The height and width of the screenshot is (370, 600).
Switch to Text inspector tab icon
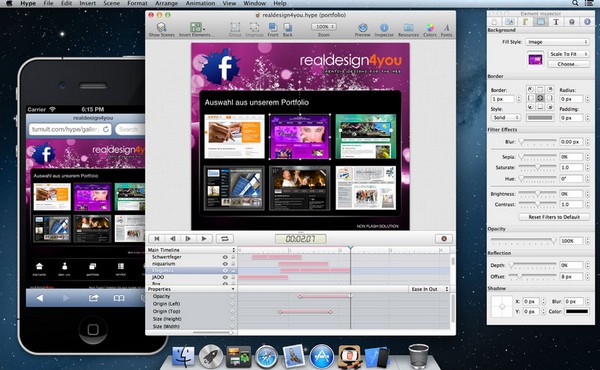pyautogui.click(x=556, y=22)
